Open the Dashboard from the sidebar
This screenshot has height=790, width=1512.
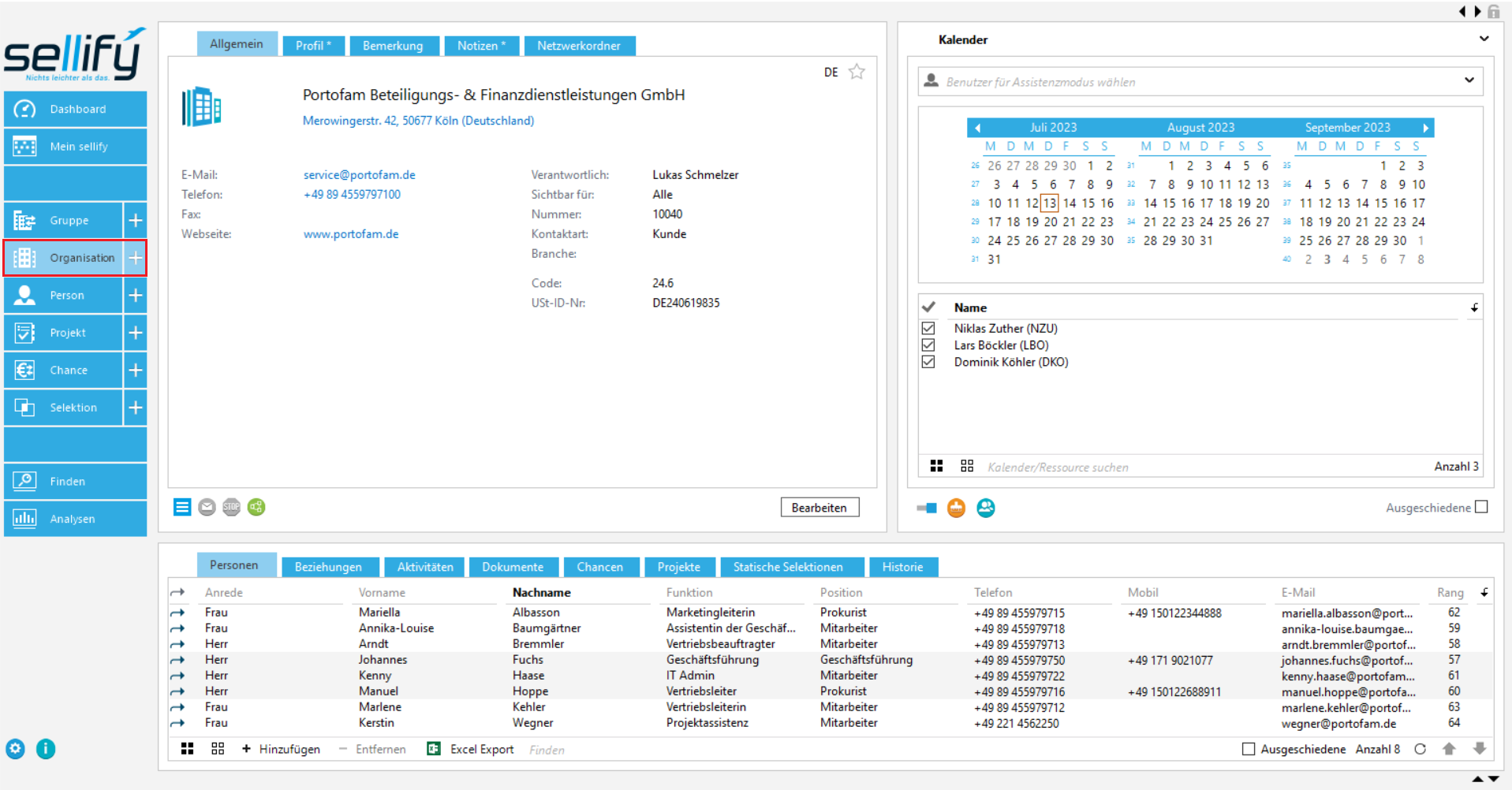point(76,109)
